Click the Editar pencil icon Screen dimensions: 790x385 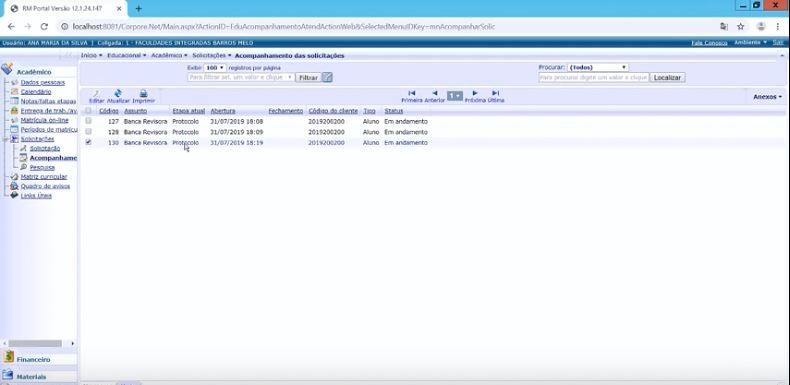tap(96, 93)
